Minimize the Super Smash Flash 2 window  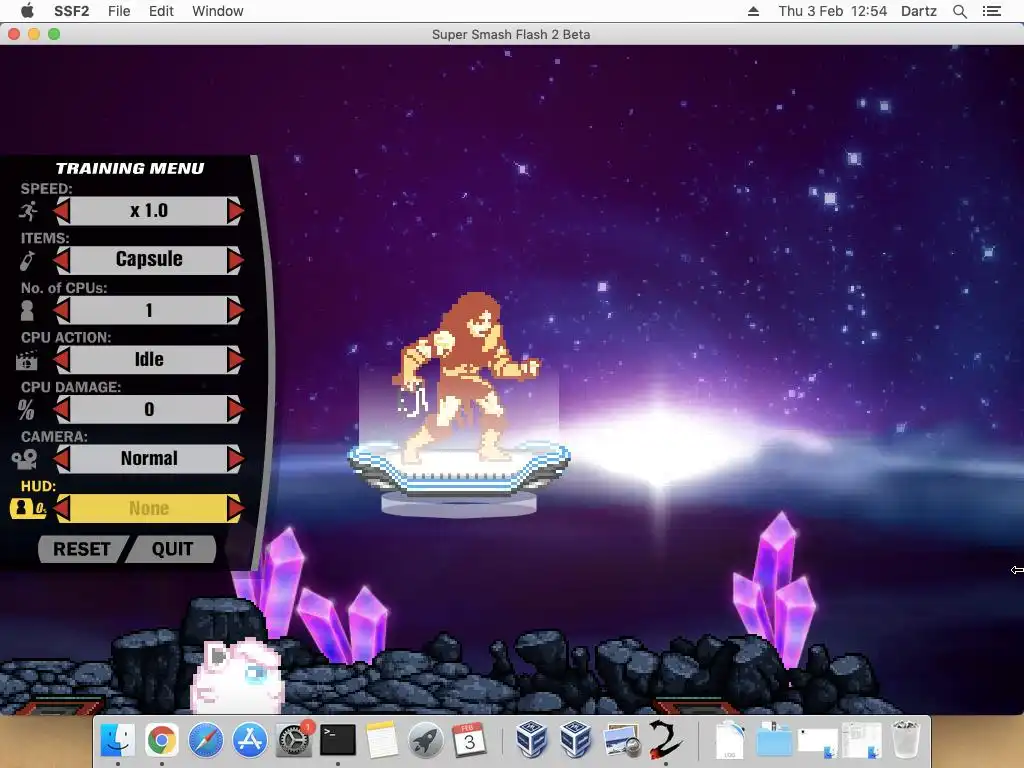34,34
